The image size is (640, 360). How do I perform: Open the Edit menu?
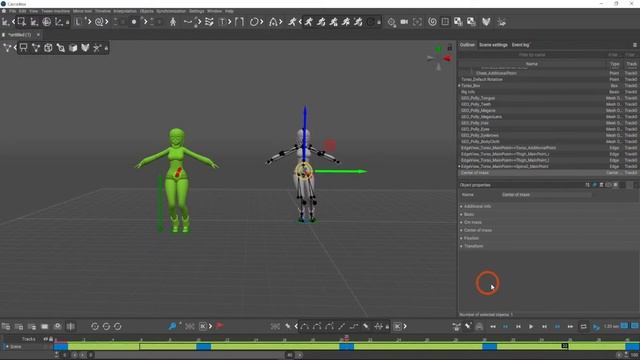[22, 11]
